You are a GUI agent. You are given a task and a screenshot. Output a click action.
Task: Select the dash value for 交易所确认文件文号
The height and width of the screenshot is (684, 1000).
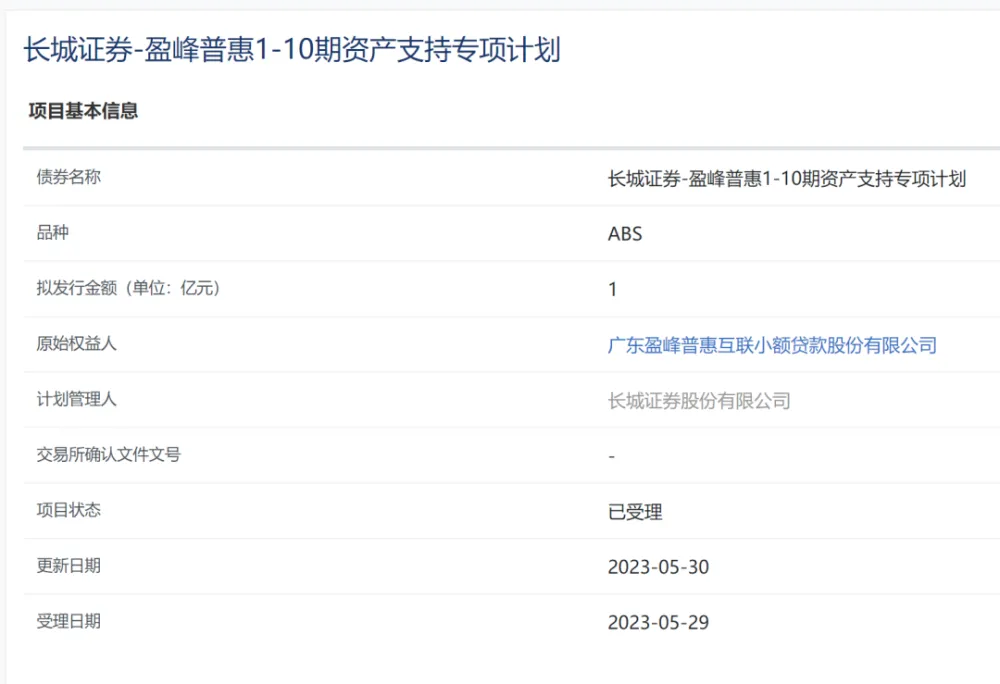coord(612,456)
